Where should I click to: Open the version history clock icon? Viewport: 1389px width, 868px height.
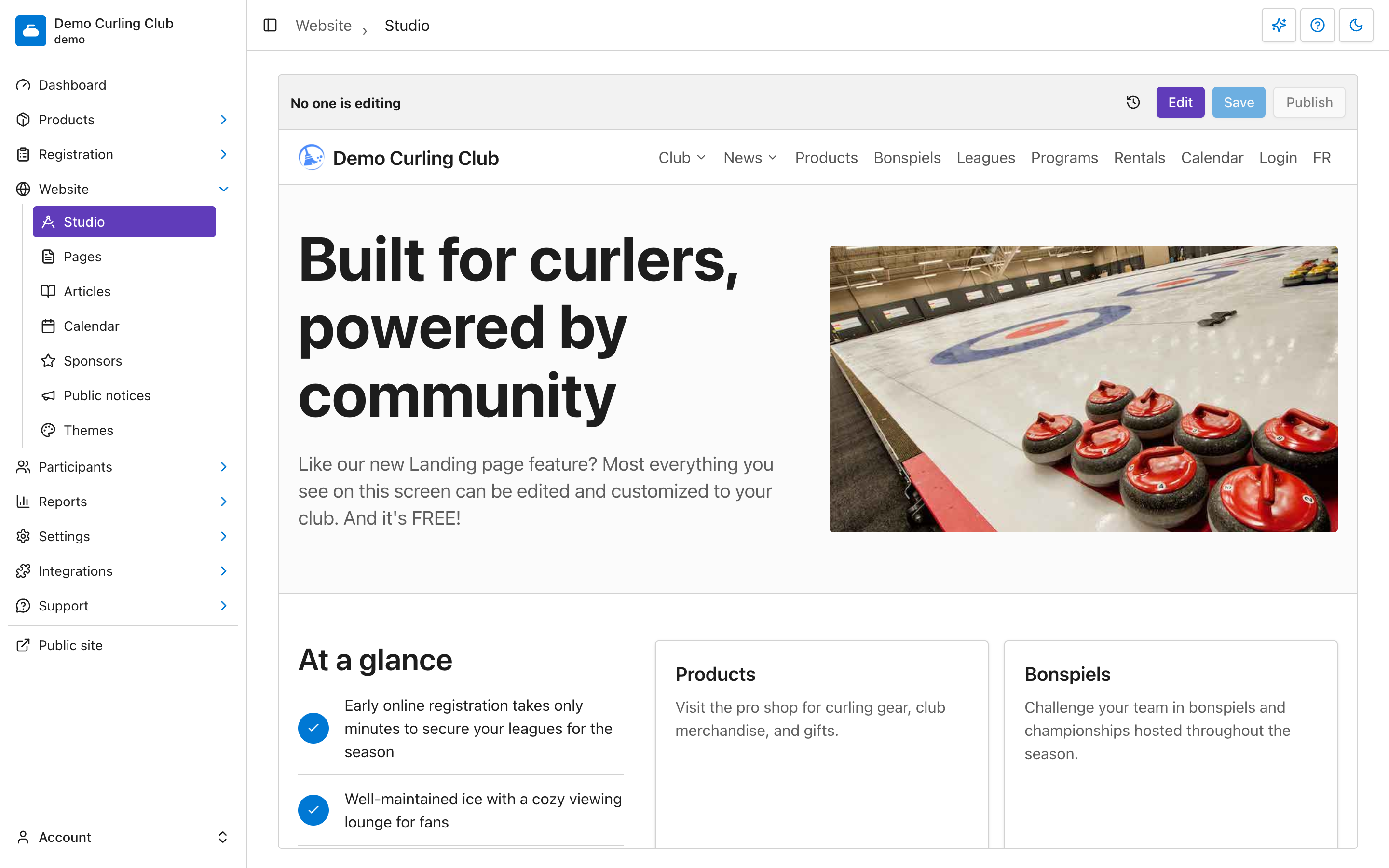coord(1133,102)
